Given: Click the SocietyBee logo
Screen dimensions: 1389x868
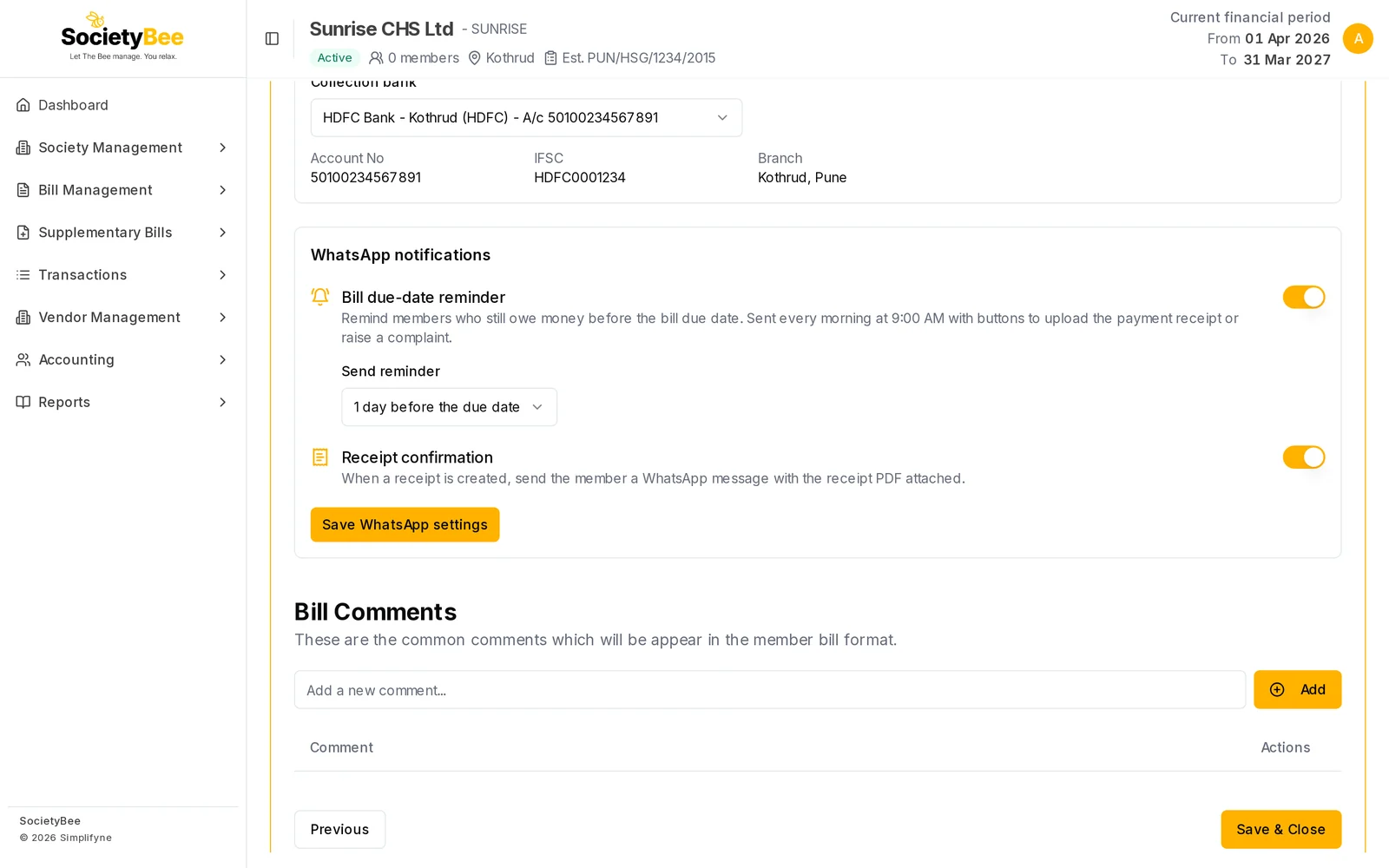Looking at the screenshot, I should coord(122,36).
